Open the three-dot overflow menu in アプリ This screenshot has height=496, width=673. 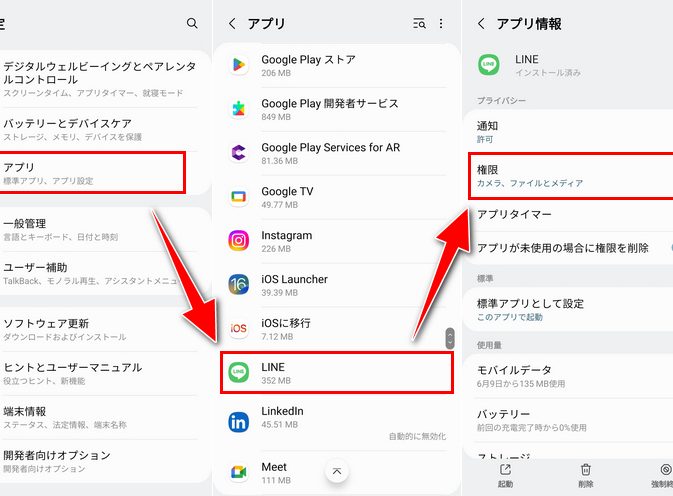[x=441, y=24]
